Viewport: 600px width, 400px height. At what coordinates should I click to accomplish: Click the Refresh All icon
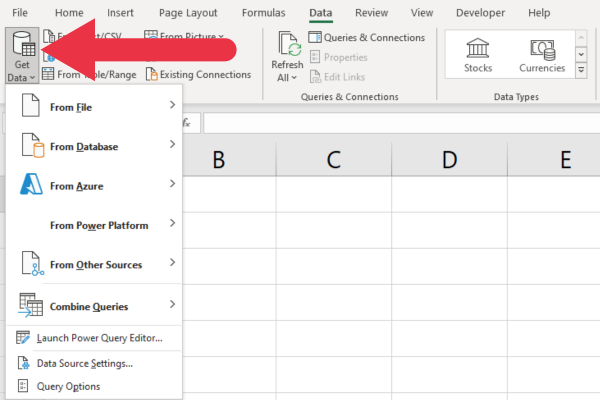point(290,44)
